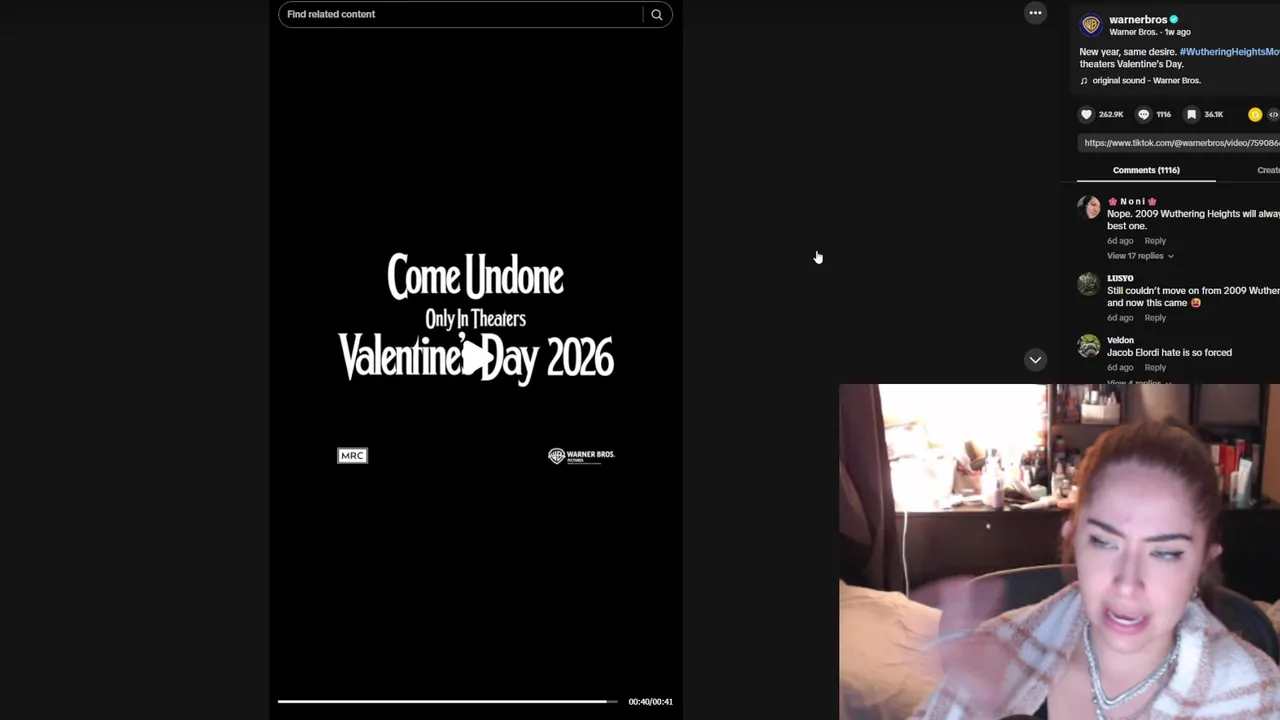Save video with bookmark icon
1280x720 pixels.
[x=1191, y=114]
